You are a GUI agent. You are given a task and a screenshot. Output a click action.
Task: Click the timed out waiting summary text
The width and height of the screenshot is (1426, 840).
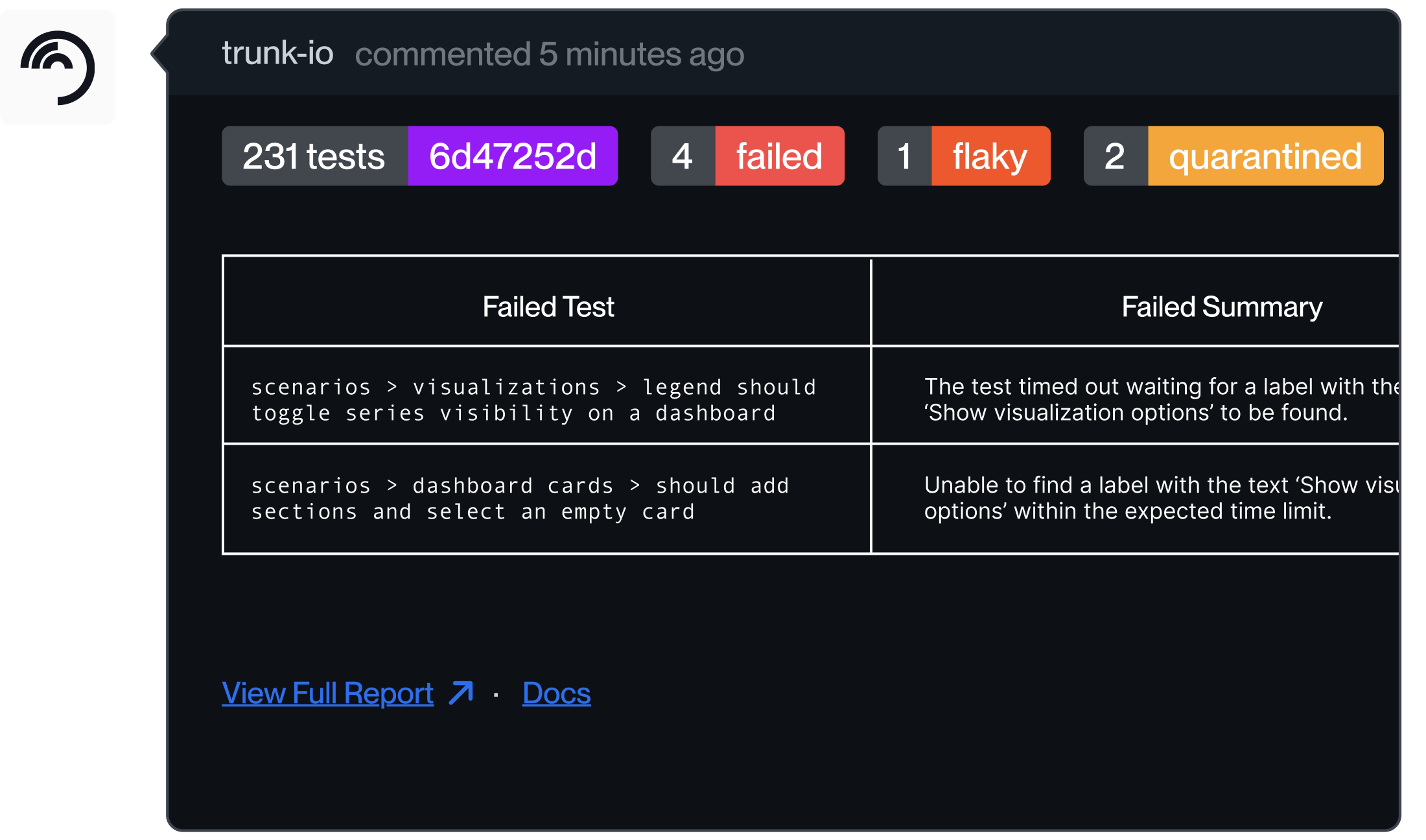point(1160,399)
